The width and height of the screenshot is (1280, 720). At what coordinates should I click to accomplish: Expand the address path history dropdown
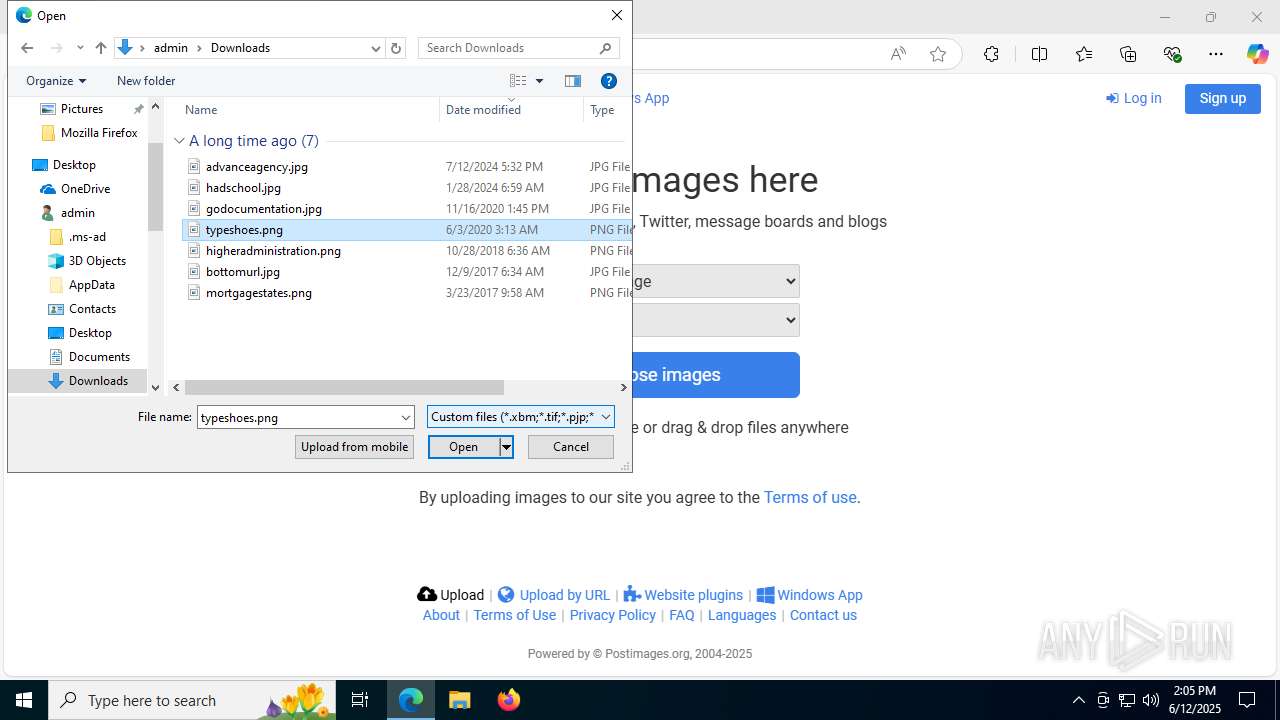[x=376, y=48]
